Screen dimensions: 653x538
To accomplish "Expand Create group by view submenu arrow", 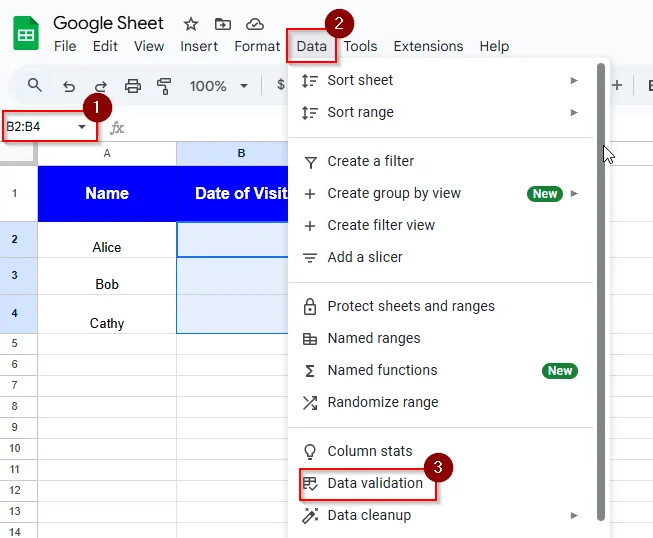I will click(574, 194).
